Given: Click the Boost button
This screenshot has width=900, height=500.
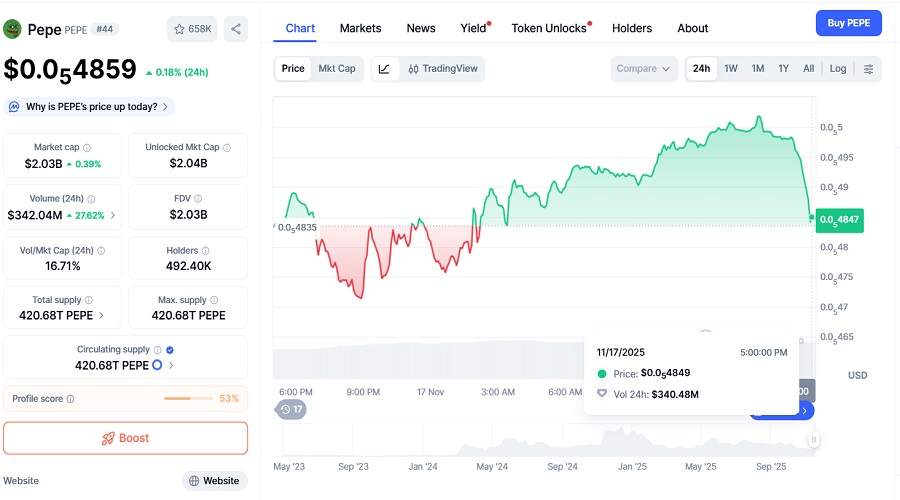Looking at the screenshot, I should [x=125, y=438].
